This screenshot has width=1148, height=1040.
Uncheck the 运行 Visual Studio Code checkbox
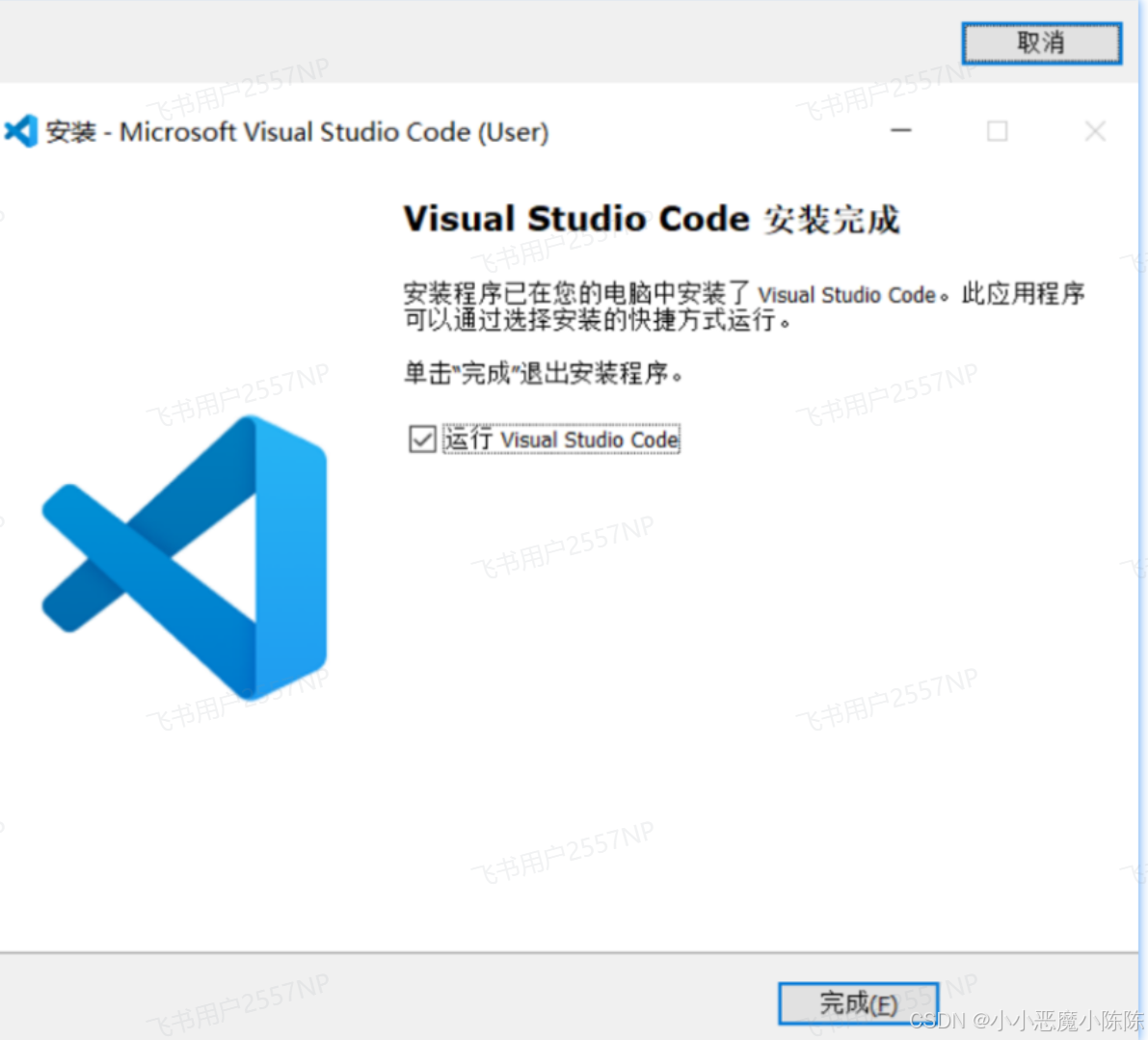(x=422, y=440)
